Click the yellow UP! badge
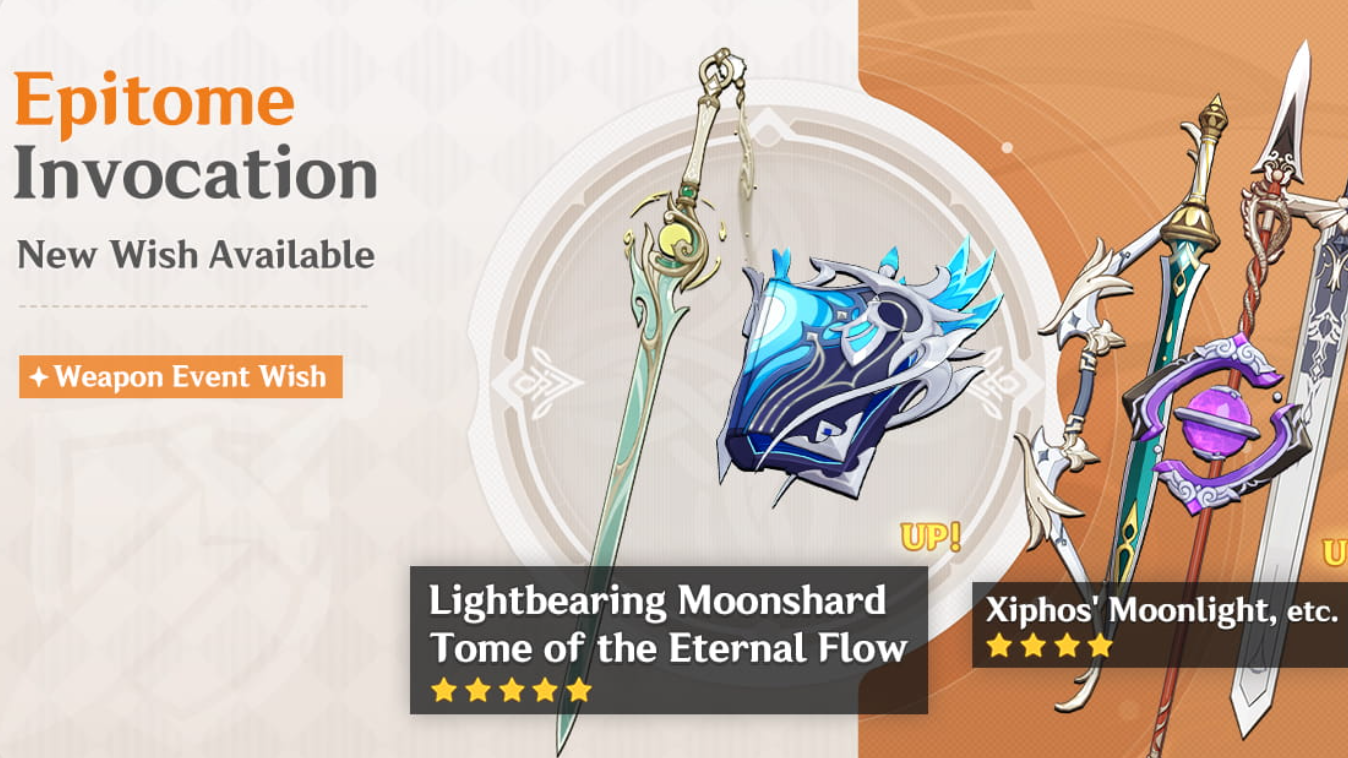The image size is (1348, 758). pos(930,537)
